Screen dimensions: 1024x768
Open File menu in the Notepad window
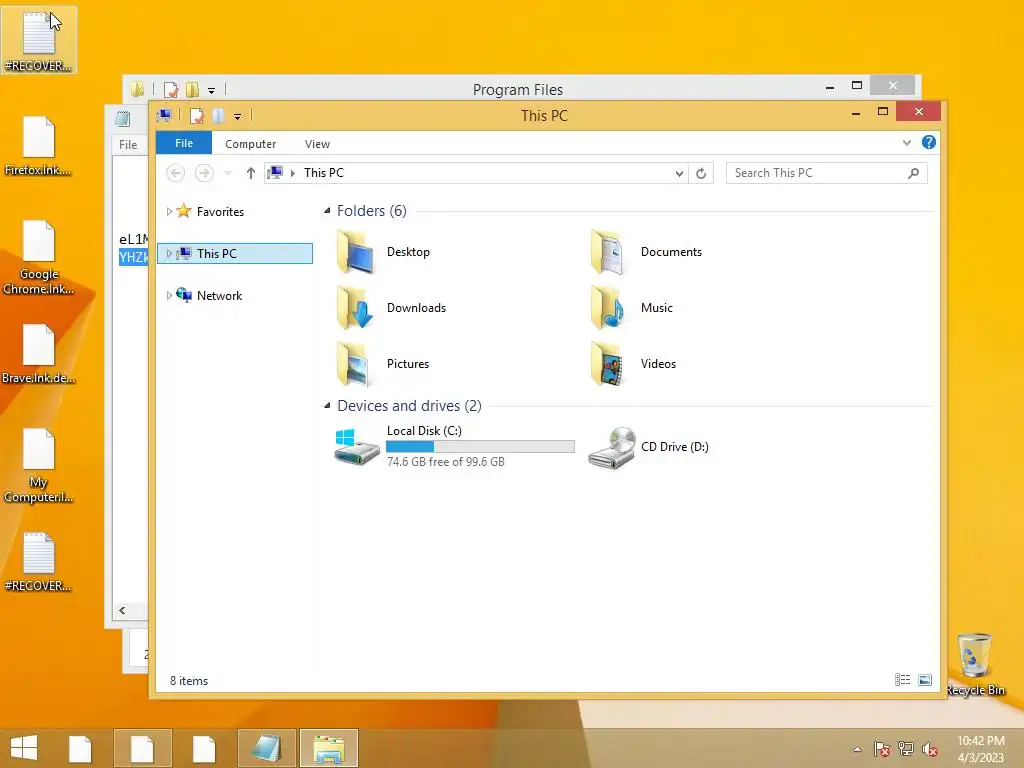128,144
